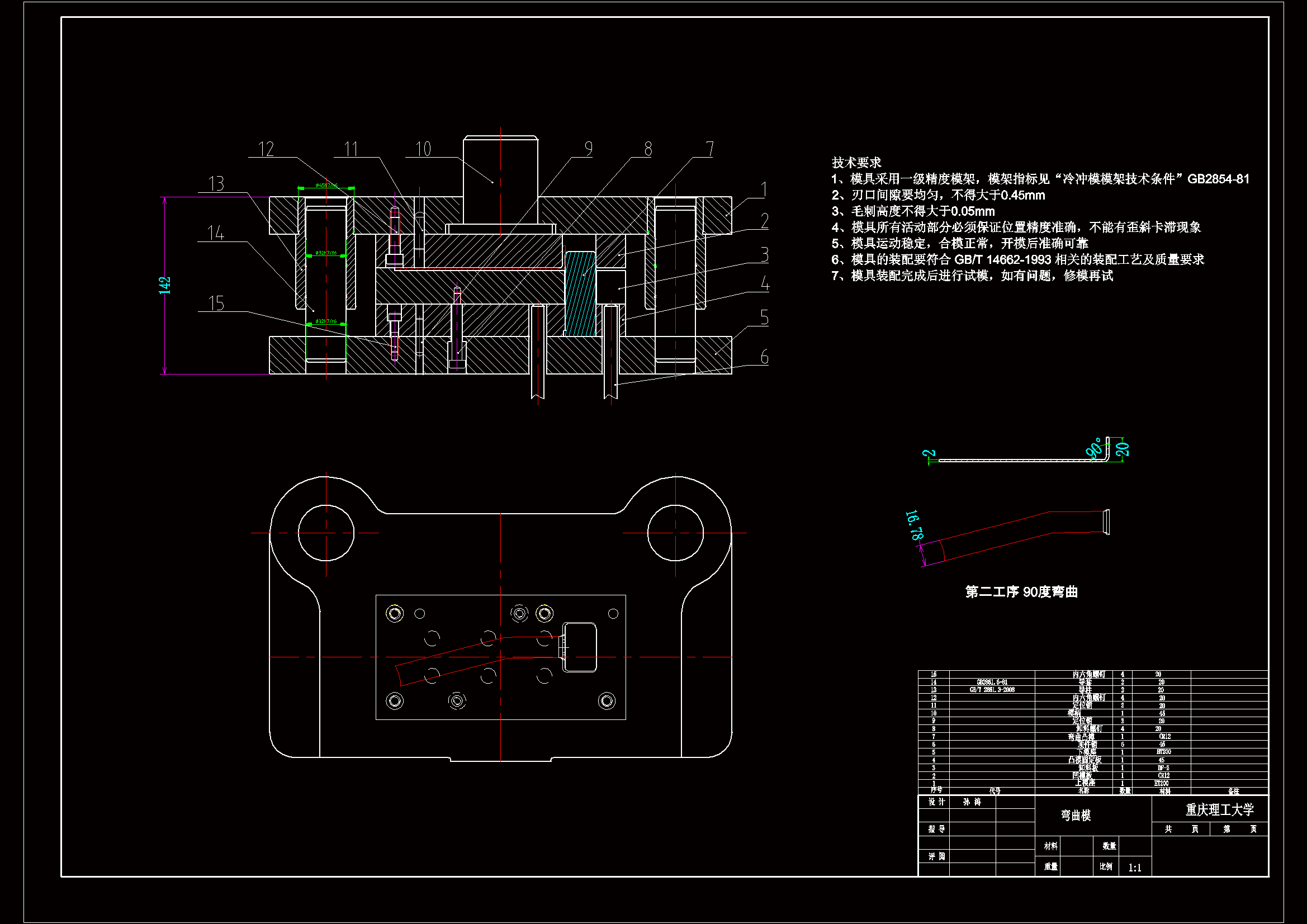The height and width of the screenshot is (924, 1307).
Task: Click the 142 height dimension text
Action: (x=164, y=285)
